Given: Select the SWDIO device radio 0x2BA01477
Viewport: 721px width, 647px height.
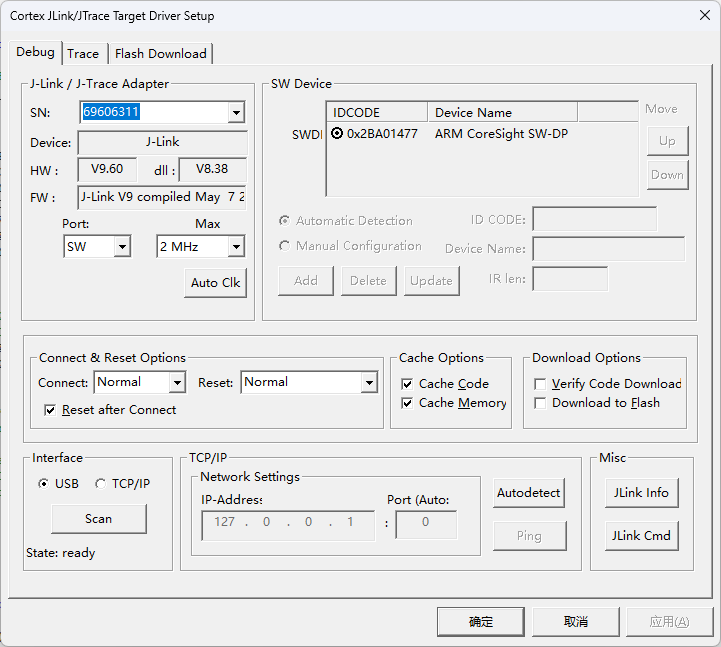Looking at the screenshot, I should [x=337, y=133].
